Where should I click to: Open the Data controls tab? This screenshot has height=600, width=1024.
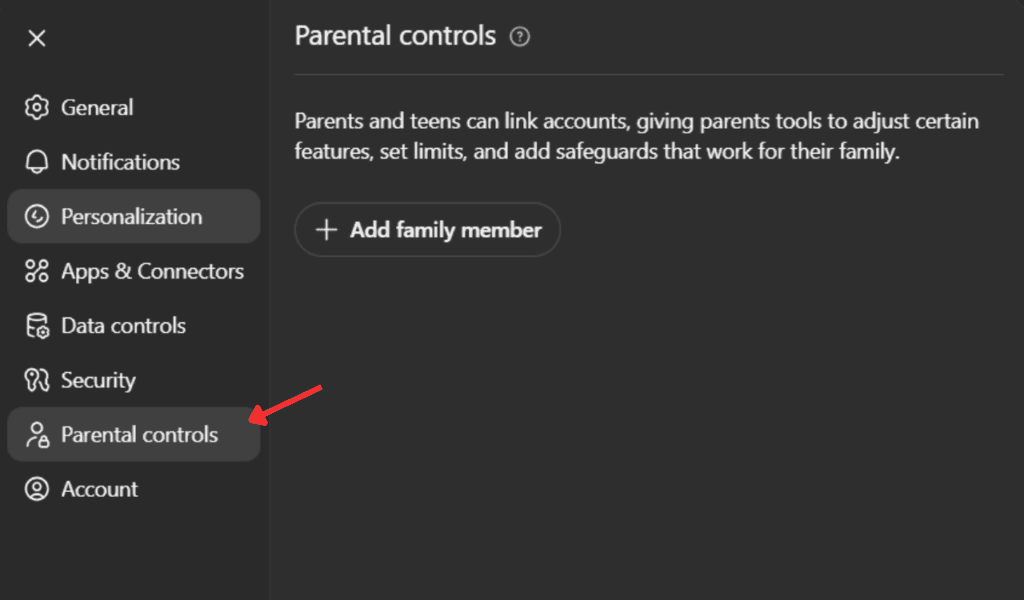[123, 326]
